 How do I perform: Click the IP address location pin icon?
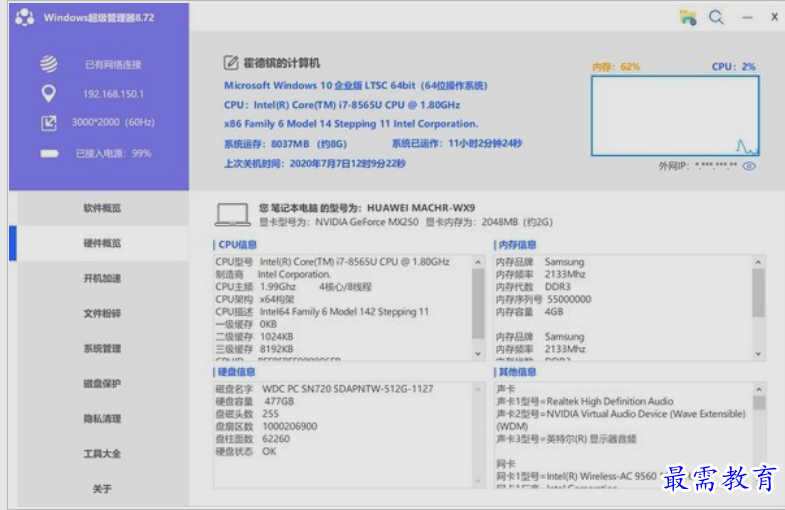[x=49, y=94]
